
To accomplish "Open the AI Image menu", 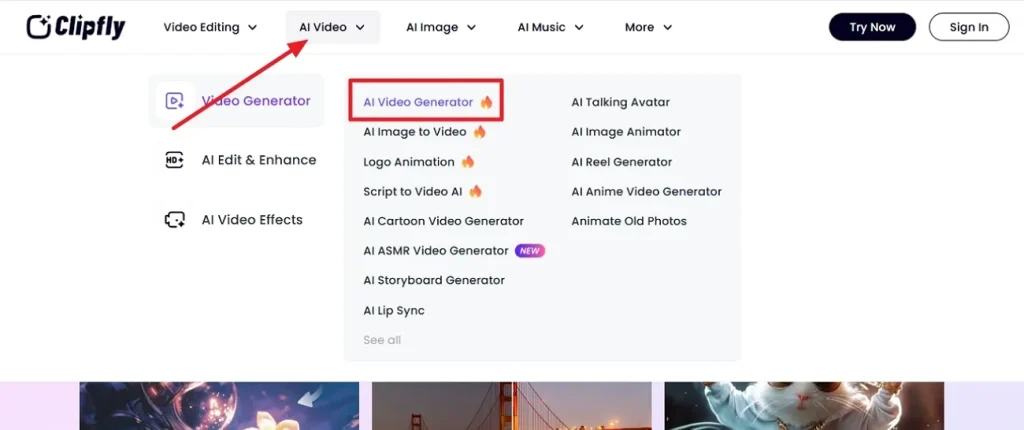I will (441, 27).
